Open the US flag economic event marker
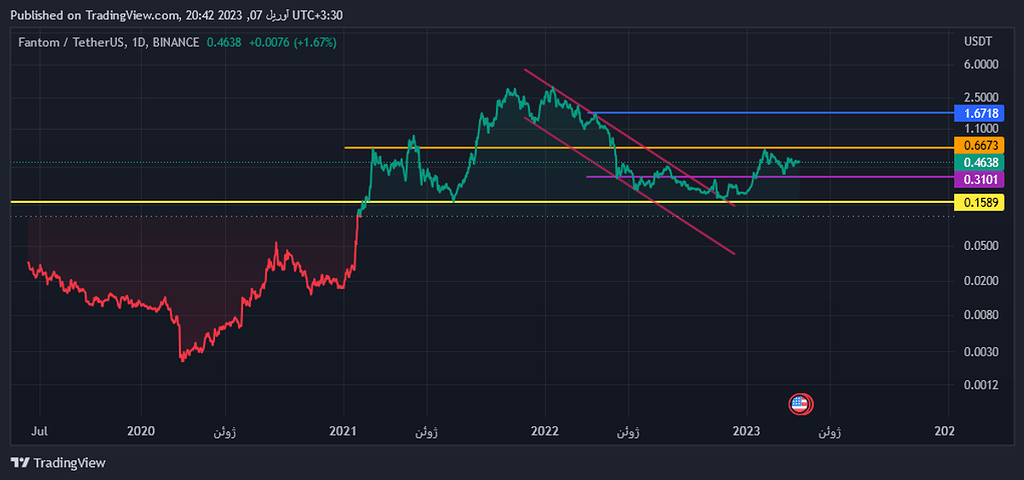The height and width of the screenshot is (480, 1024). pos(799,404)
